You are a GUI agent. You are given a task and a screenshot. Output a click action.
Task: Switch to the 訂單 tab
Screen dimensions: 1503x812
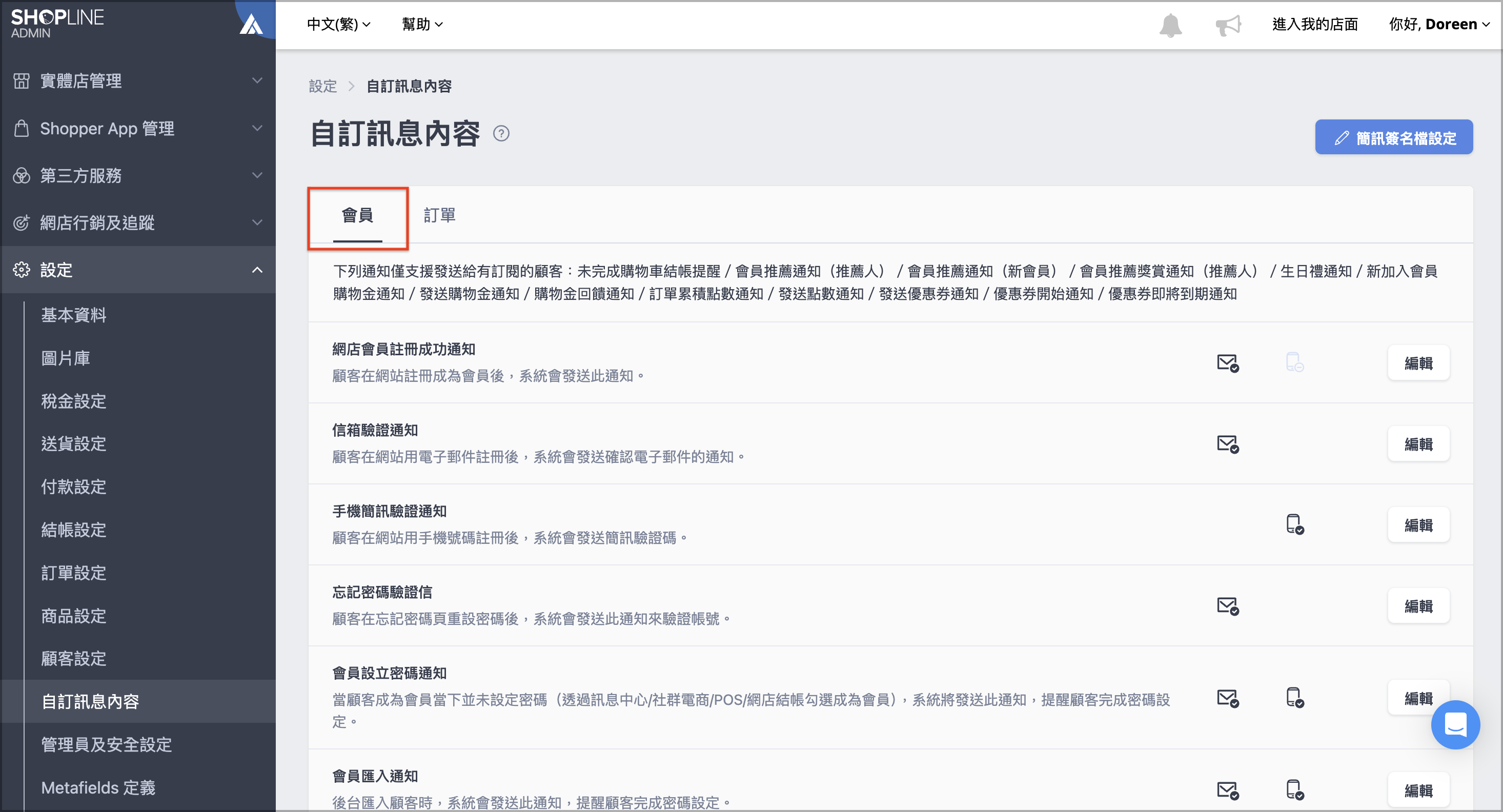pos(439,216)
